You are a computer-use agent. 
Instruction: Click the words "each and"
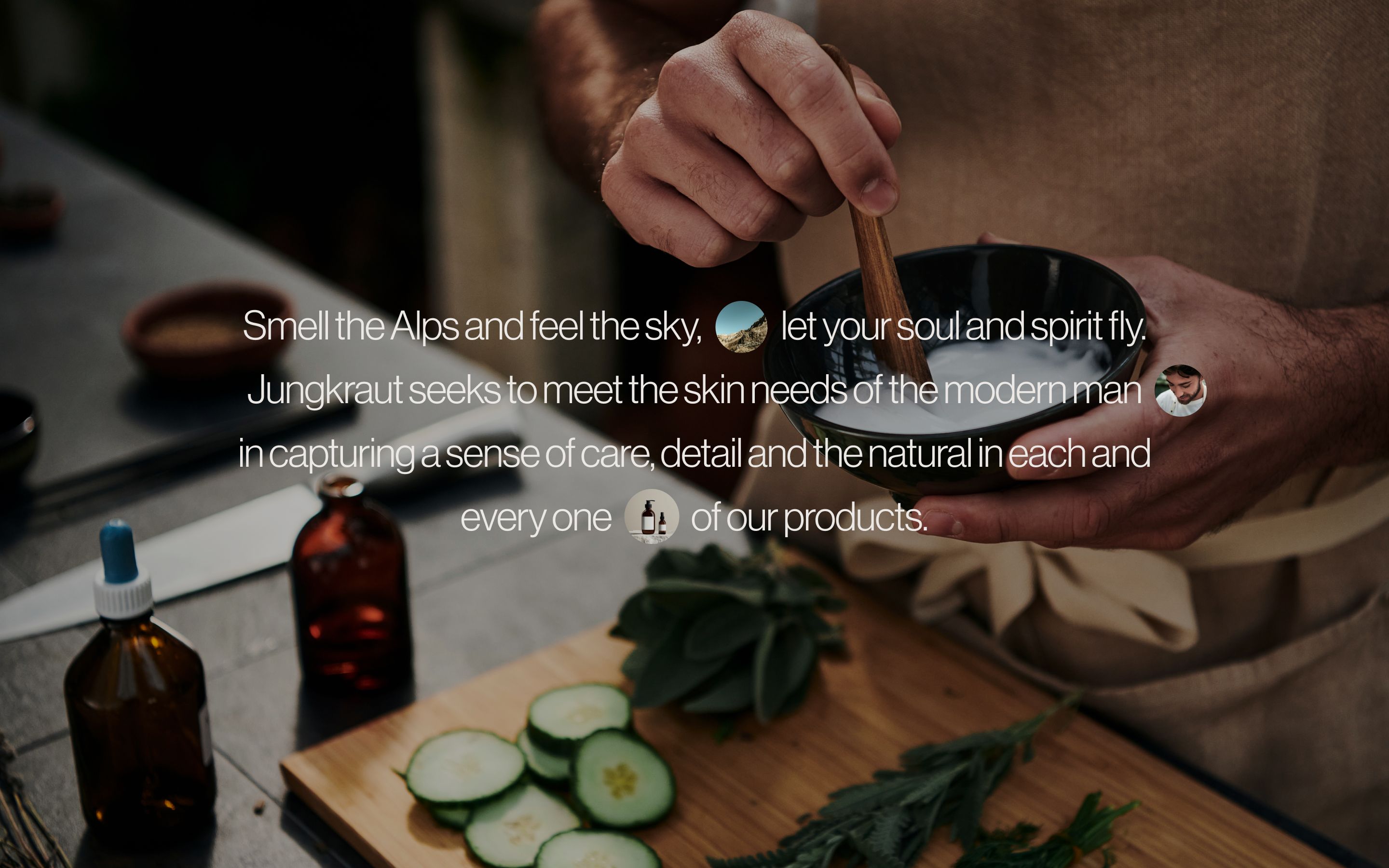click(1079, 453)
